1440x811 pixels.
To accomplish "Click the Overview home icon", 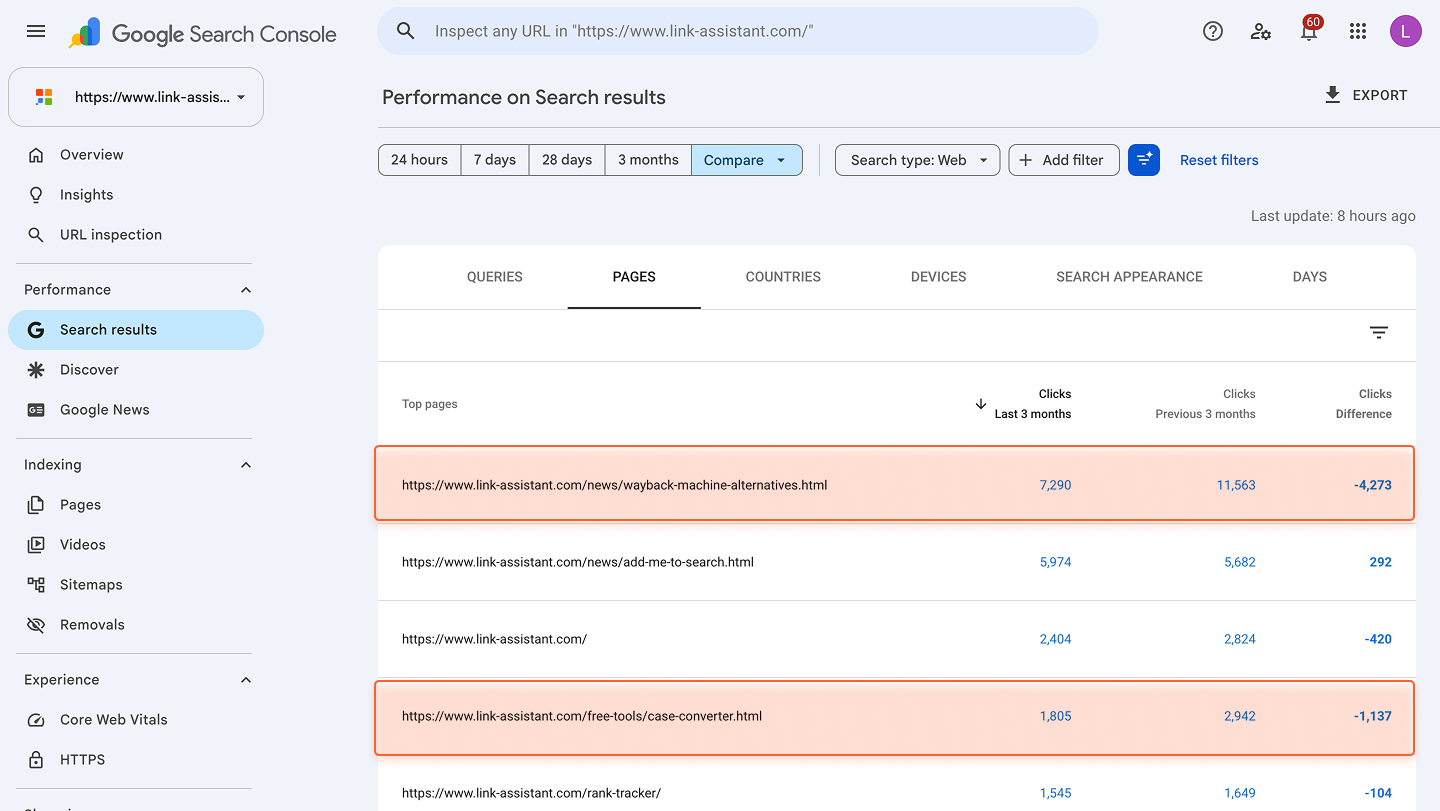I will point(36,155).
